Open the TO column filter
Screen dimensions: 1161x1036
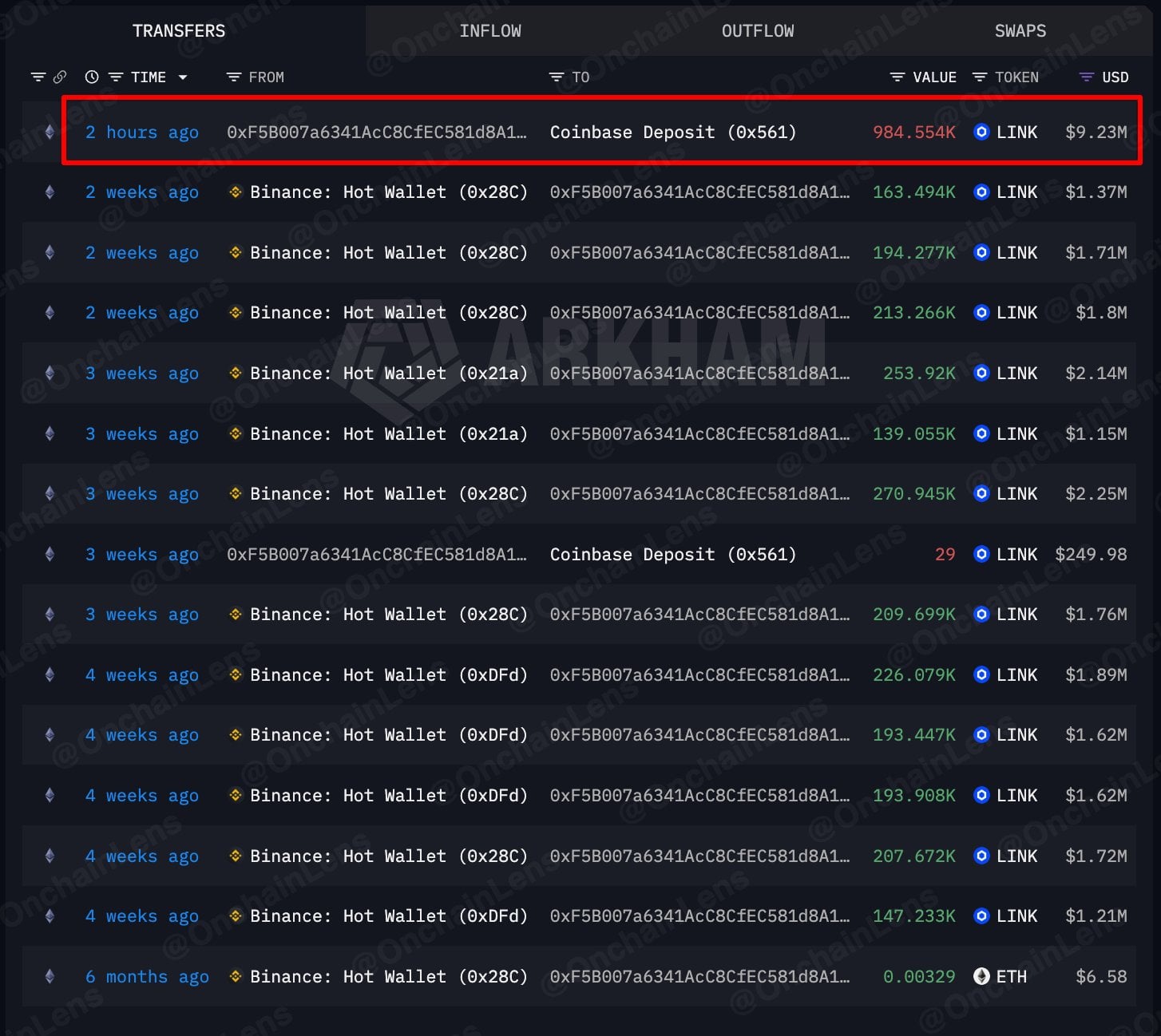coord(557,77)
